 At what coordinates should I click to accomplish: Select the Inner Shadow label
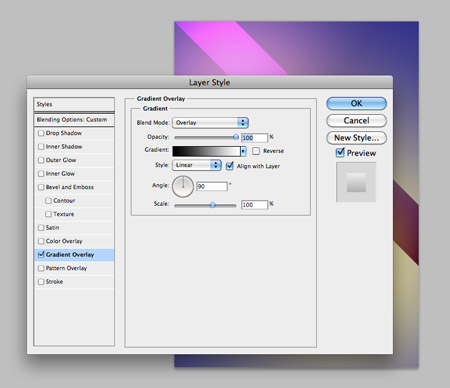tap(64, 147)
